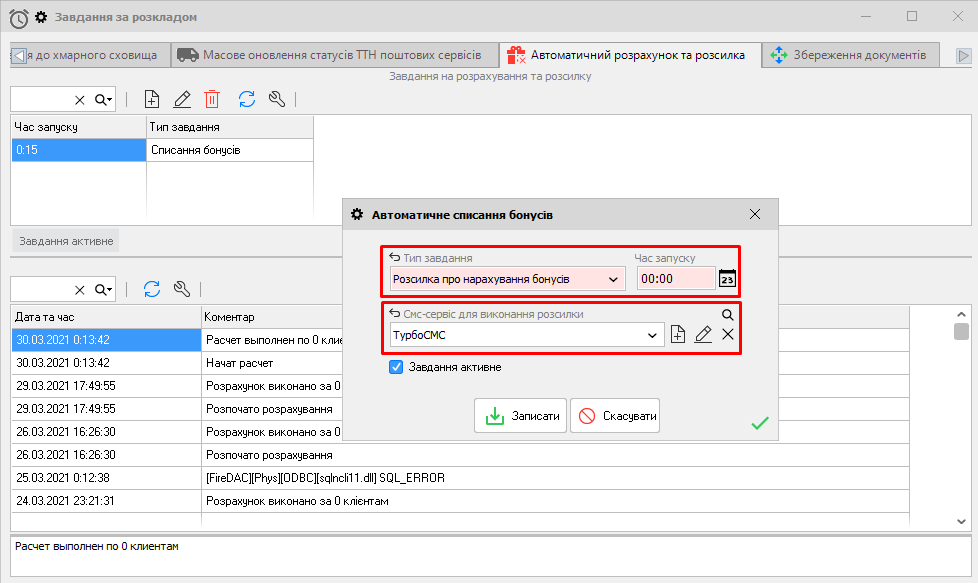Image resolution: width=978 pixels, height=583 pixels.
Task: Edit the selected SMS service ТурбоСМС
Action: (x=703, y=335)
